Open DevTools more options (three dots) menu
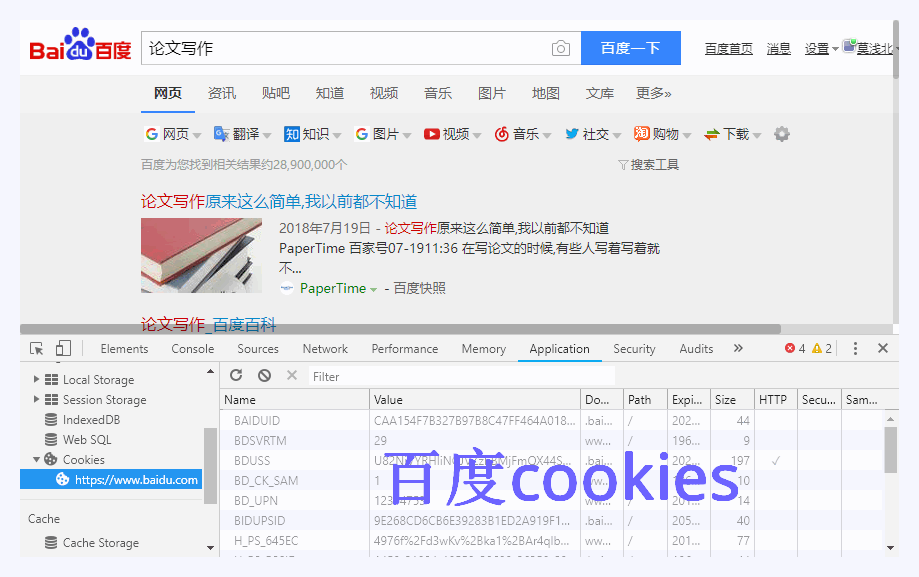The image size is (919, 577). (x=855, y=348)
